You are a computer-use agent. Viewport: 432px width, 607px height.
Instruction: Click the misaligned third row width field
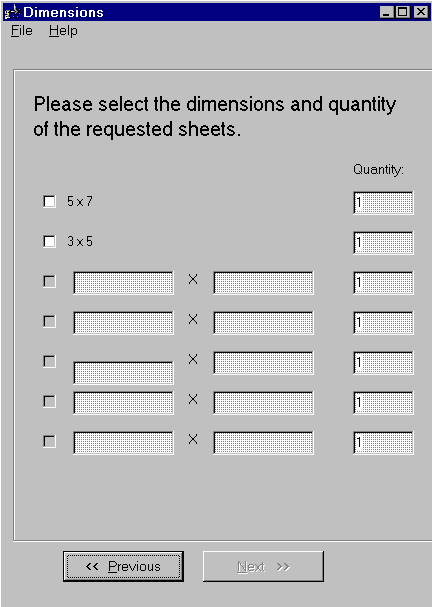(x=123, y=373)
